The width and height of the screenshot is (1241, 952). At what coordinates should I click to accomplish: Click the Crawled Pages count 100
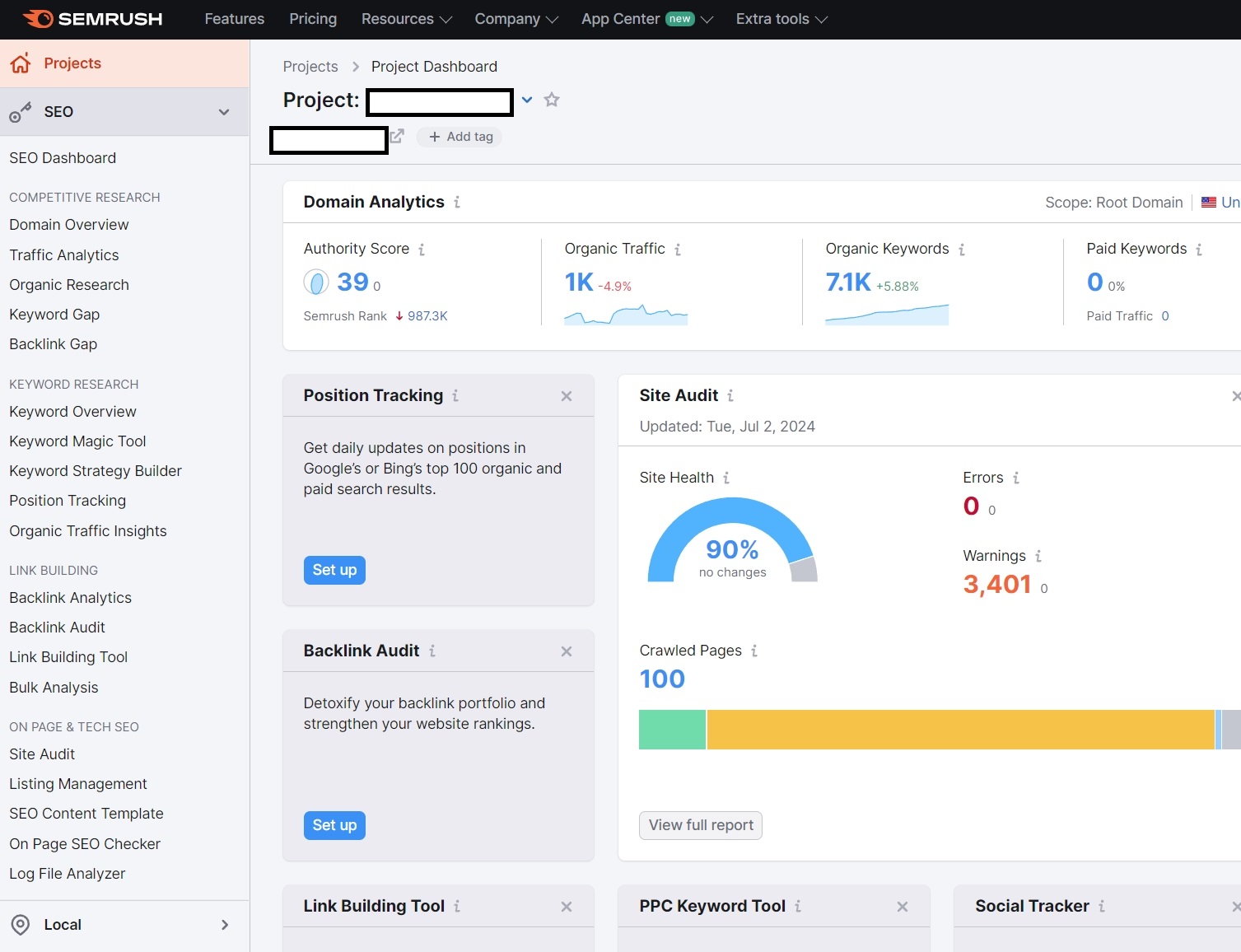662,679
